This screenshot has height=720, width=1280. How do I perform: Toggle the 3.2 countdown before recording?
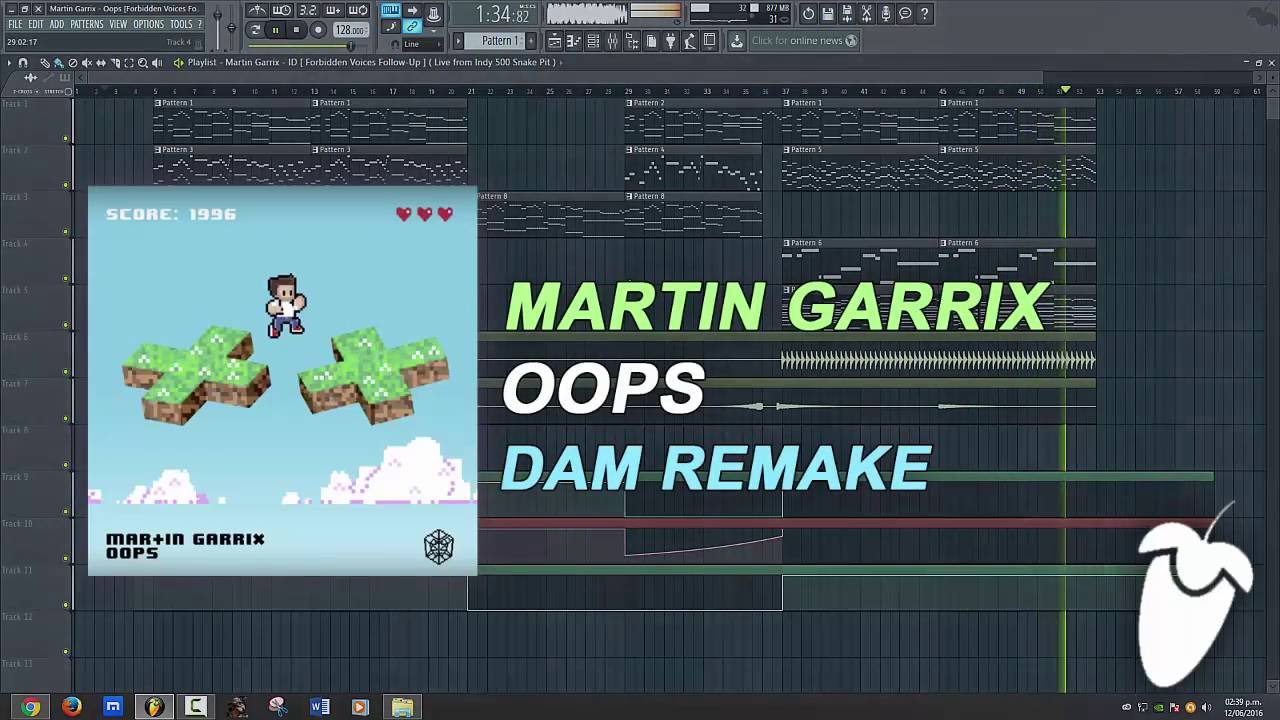(x=308, y=11)
